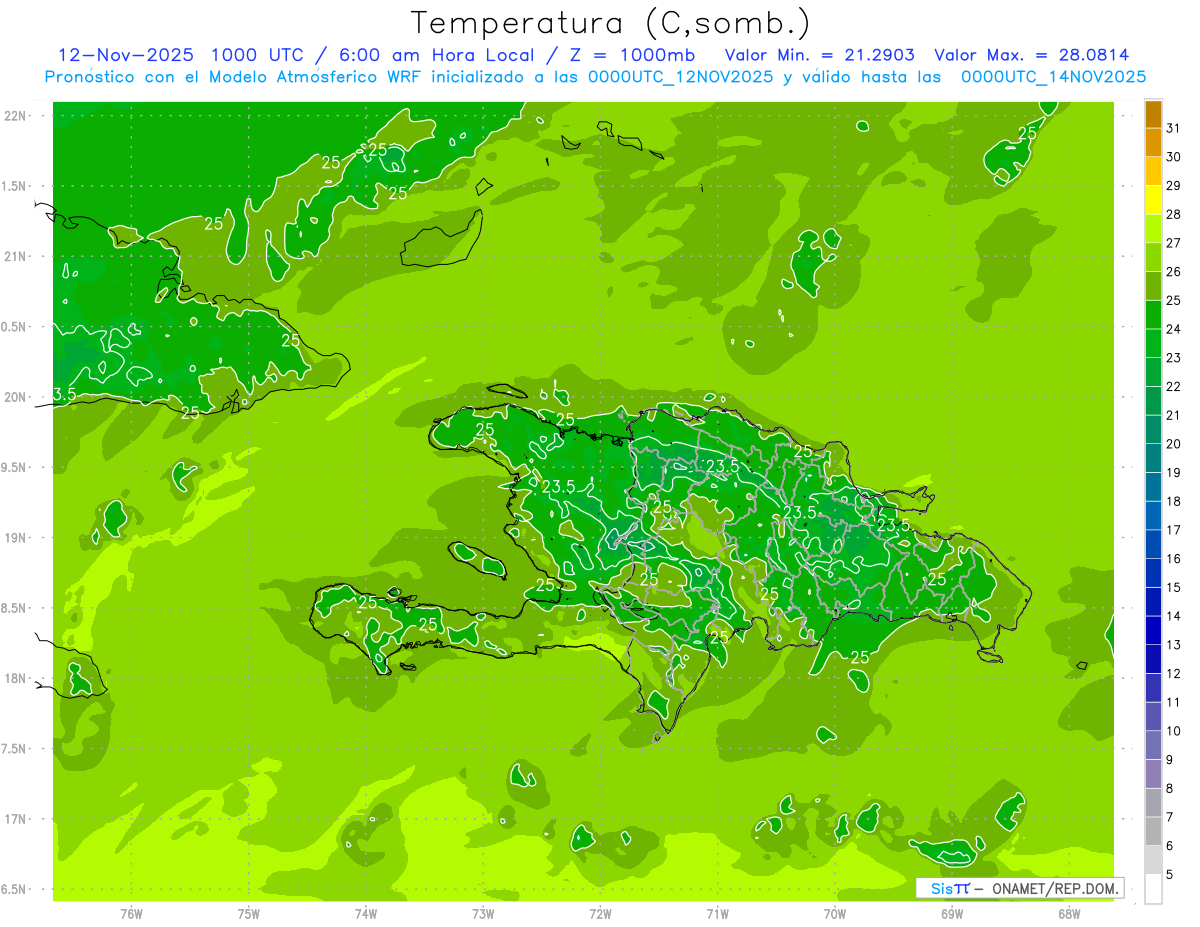
Task: Click the "21N" latitude label
Action: [x=15, y=256]
